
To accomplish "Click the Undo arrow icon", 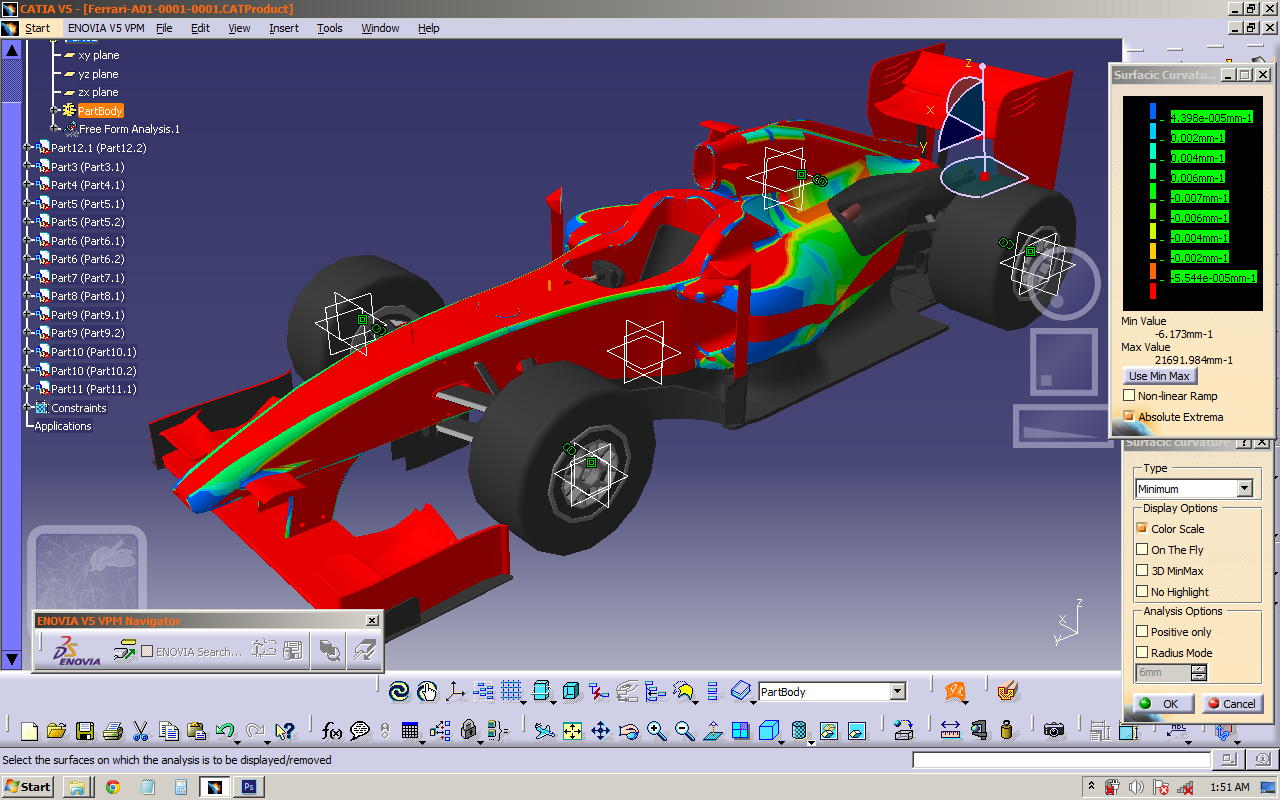I will [x=225, y=731].
